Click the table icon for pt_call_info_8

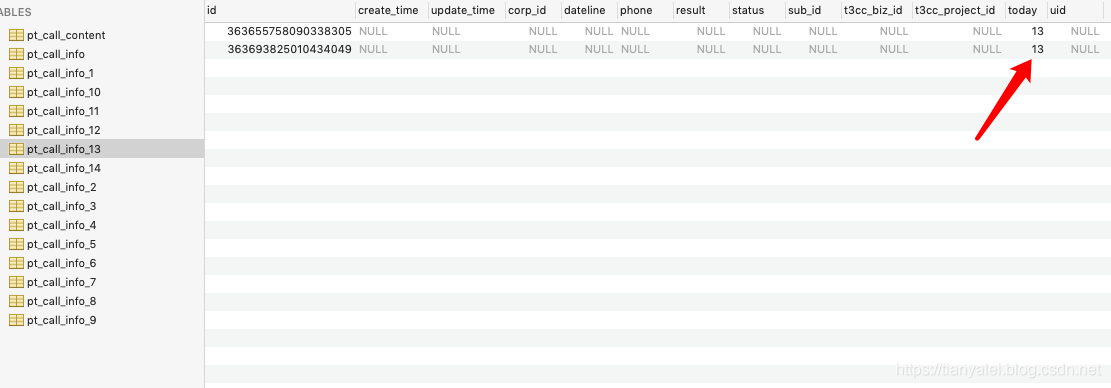point(16,301)
